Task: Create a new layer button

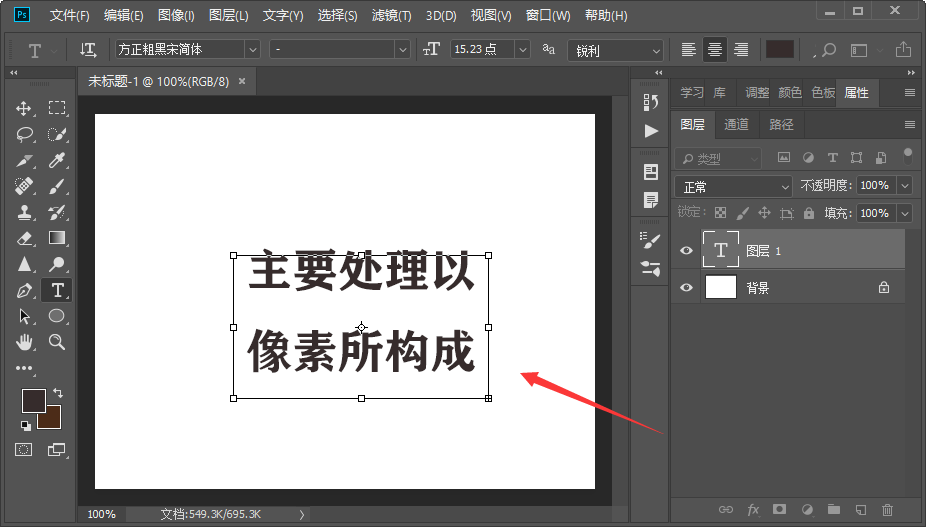Action: (x=861, y=509)
